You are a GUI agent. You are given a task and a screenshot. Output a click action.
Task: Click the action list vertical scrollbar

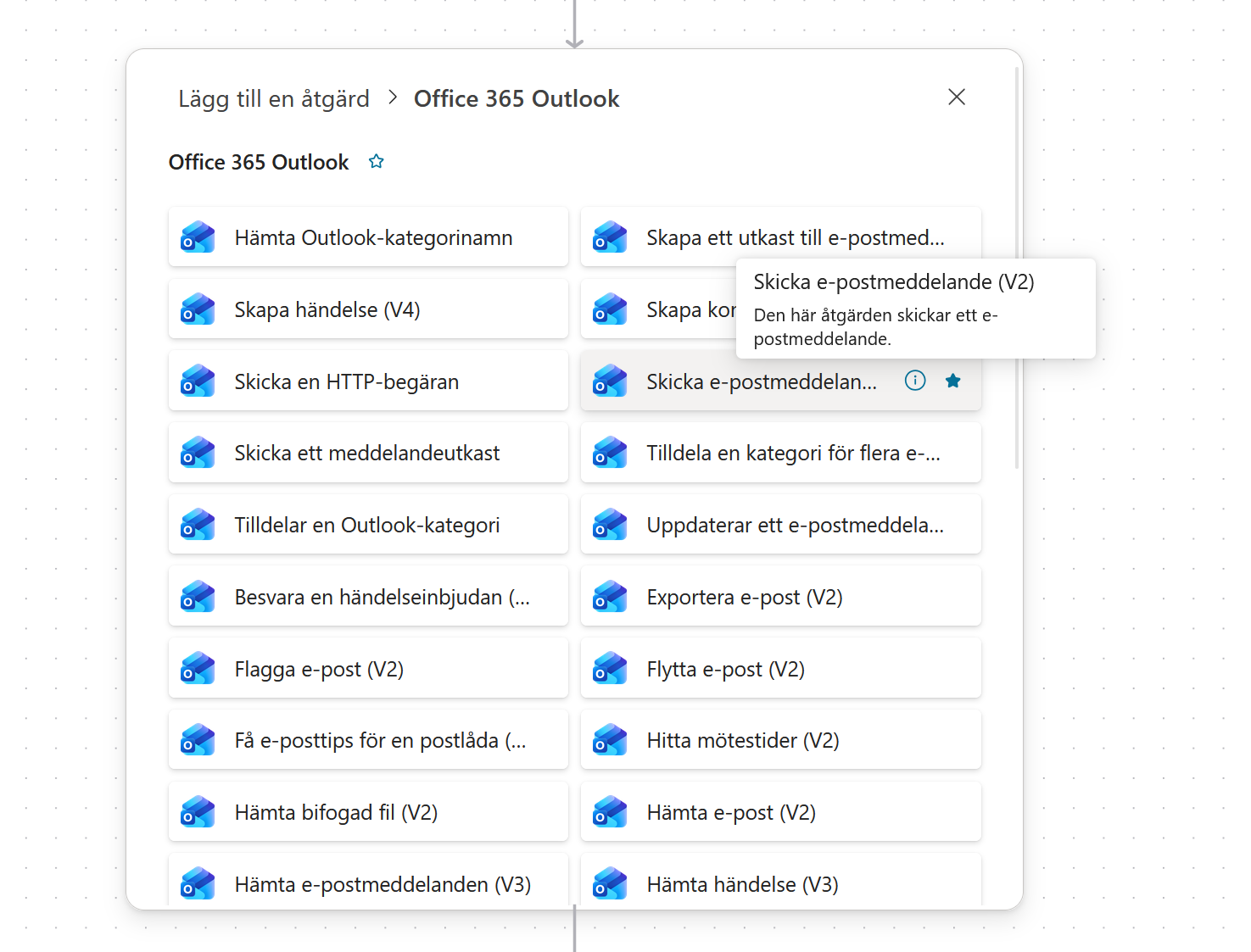coord(1017,268)
